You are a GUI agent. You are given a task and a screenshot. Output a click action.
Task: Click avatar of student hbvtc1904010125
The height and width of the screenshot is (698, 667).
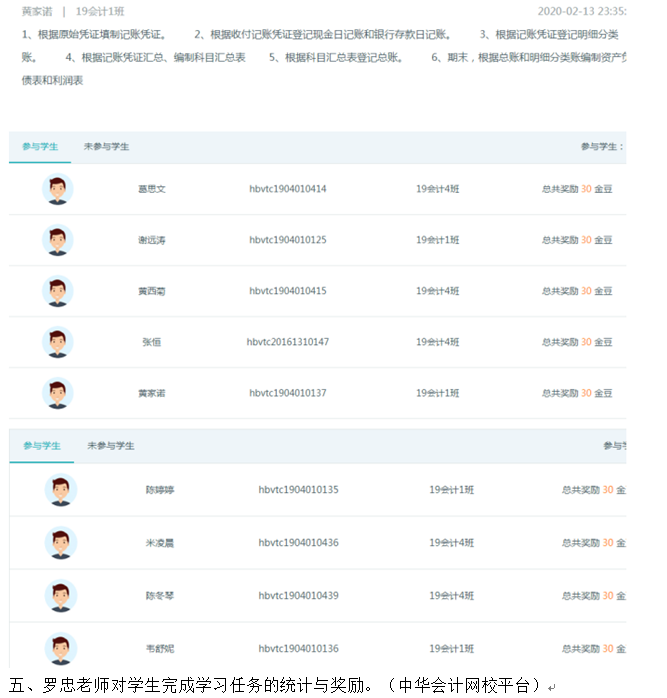pyautogui.click(x=58, y=240)
